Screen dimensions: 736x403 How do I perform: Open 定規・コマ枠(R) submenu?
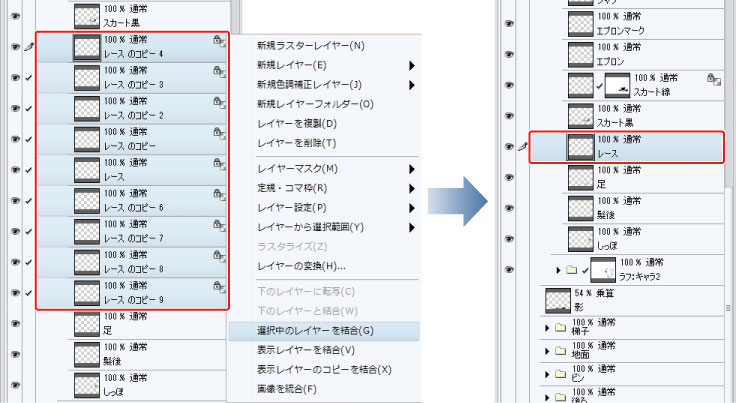[x=412, y=189]
